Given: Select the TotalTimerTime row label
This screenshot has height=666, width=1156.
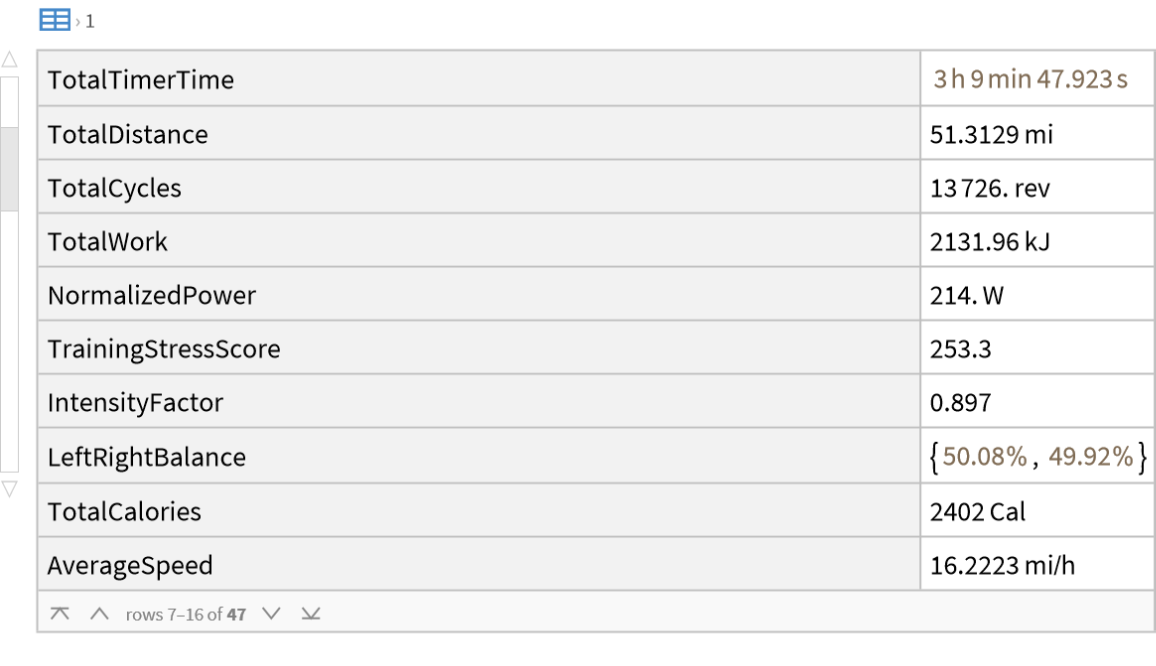Looking at the screenshot, I should tap(141, 80).
